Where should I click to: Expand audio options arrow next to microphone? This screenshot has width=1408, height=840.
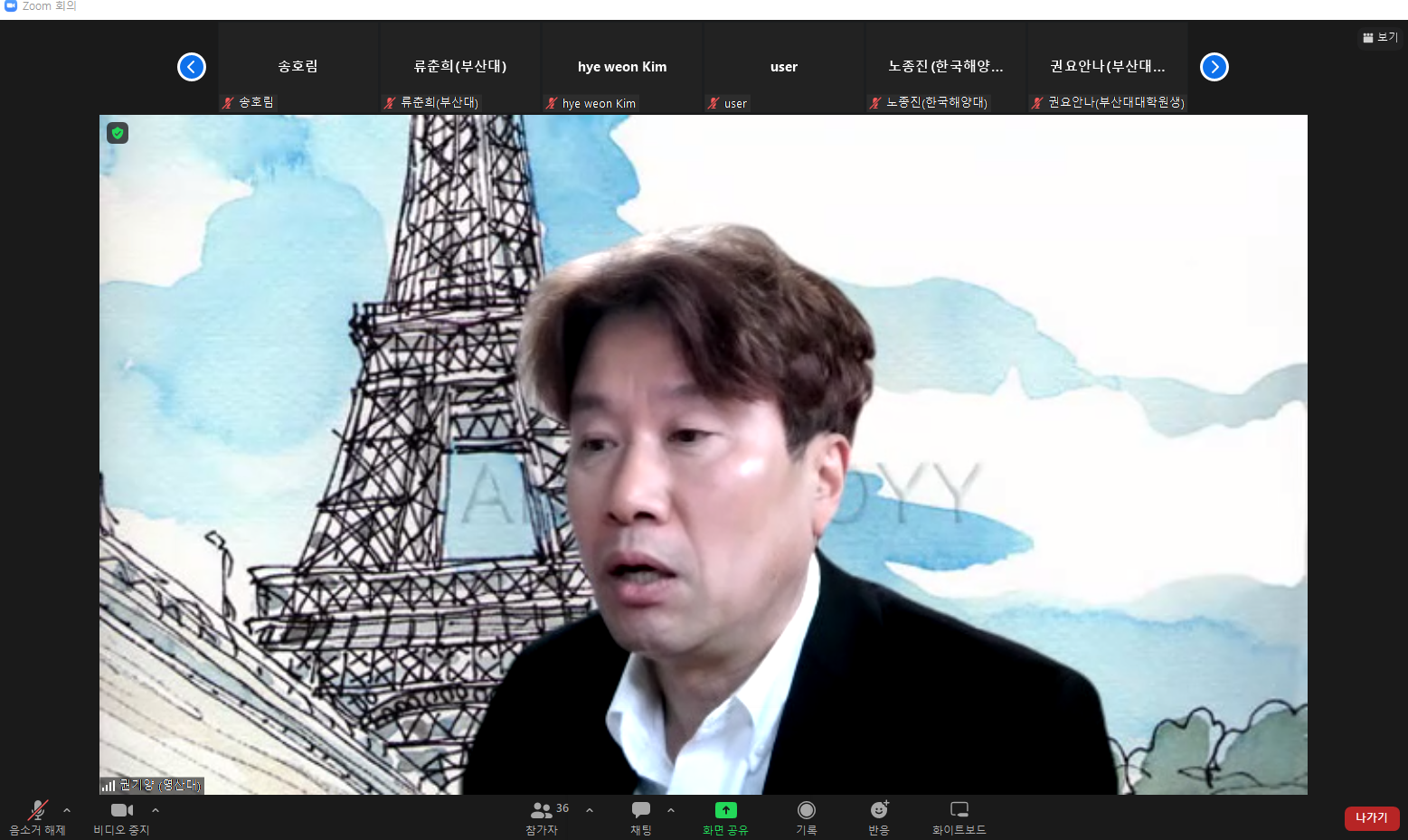click(67, 810)
